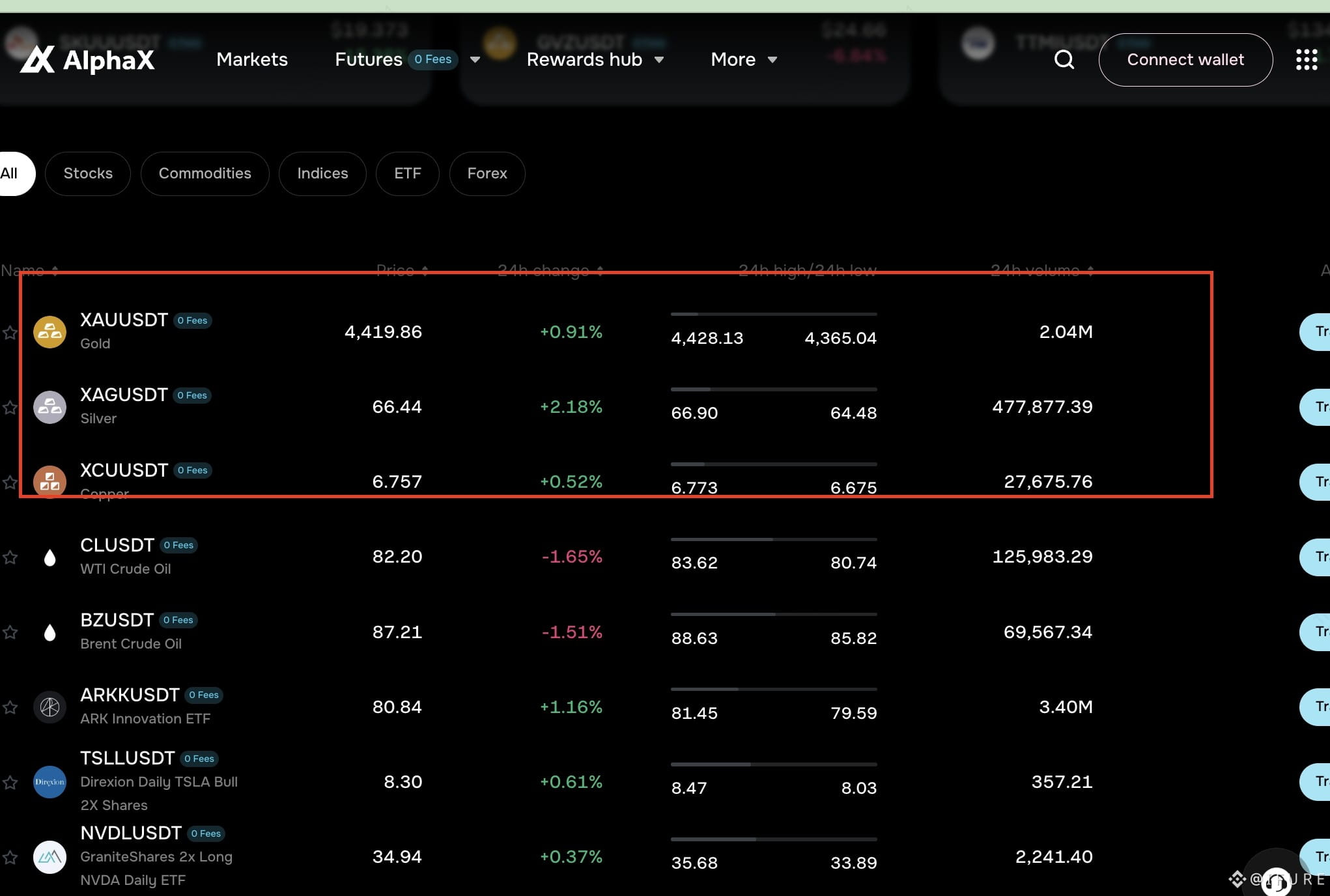The height and width of the screenshot is (896, 1330).
Task: Click the NVDLUSDT GraniteShares logo icon
Action: click(50, 857)
